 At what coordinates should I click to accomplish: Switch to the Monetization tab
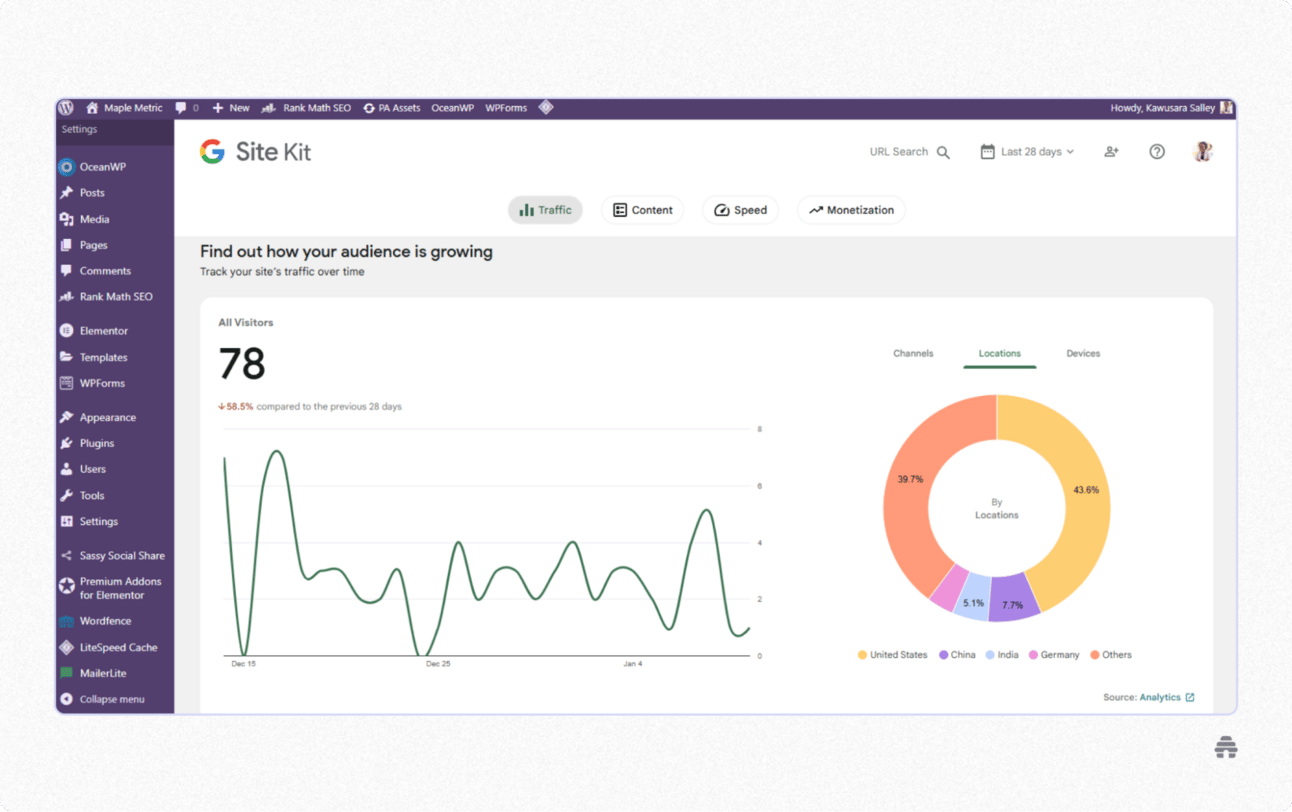851,210
